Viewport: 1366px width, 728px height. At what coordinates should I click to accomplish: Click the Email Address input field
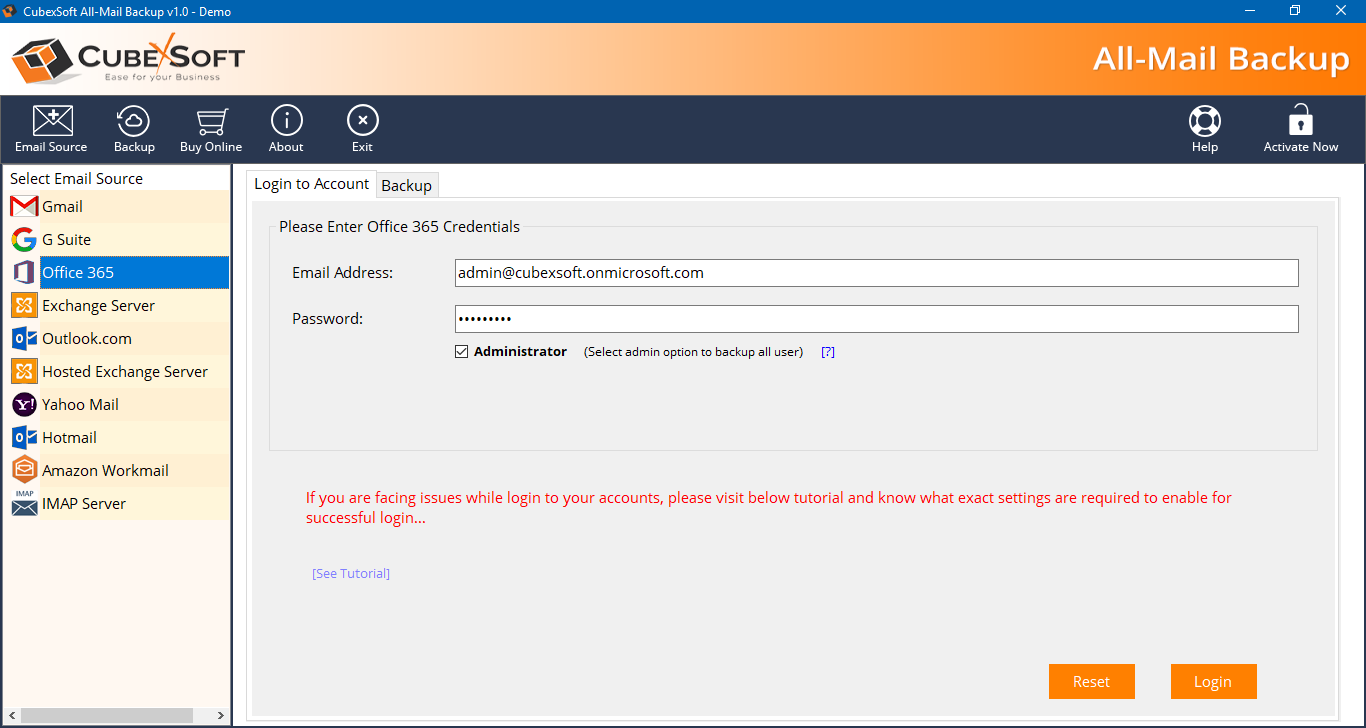tap(876, 273)
